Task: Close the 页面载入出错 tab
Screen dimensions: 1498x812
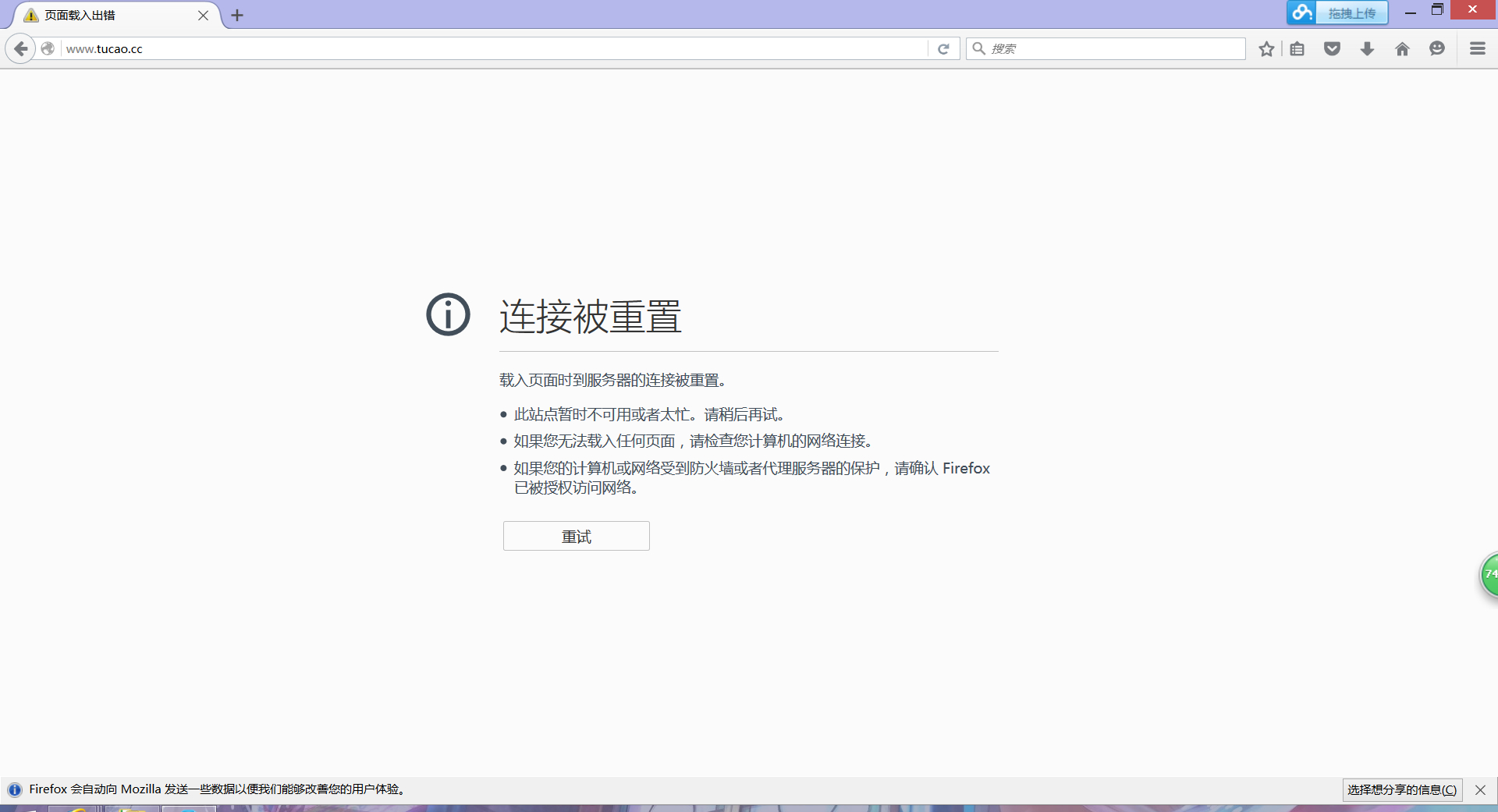Action: 203,15
